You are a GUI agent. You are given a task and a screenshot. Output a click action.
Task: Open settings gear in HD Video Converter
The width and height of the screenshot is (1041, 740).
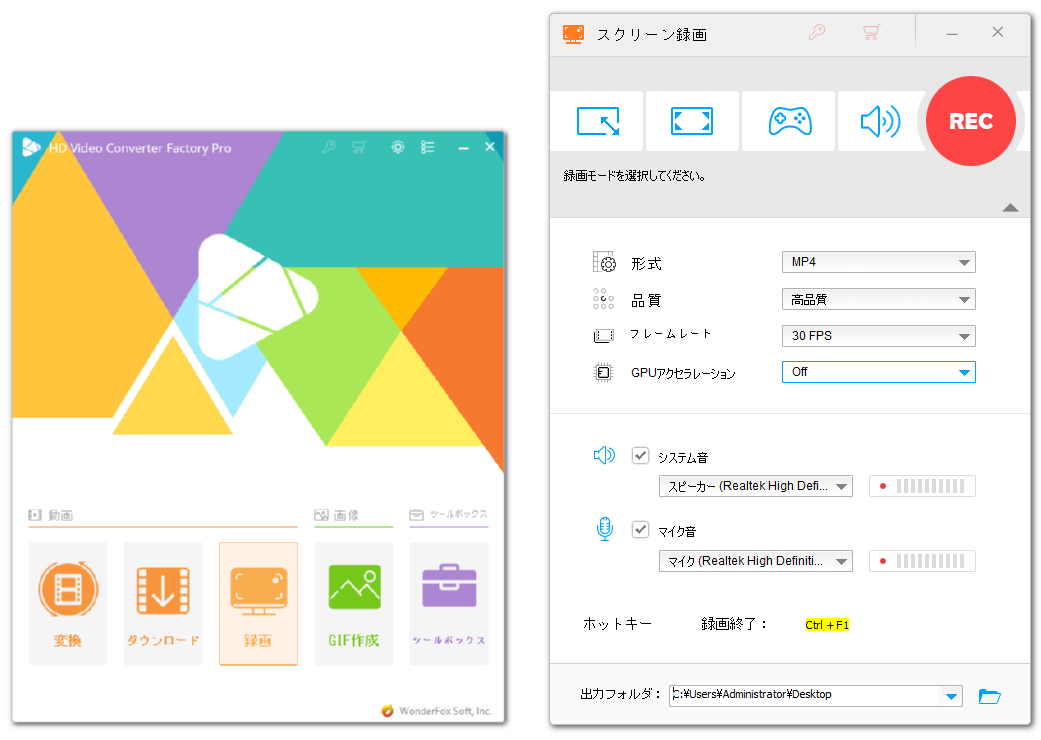tap(398, 147)
